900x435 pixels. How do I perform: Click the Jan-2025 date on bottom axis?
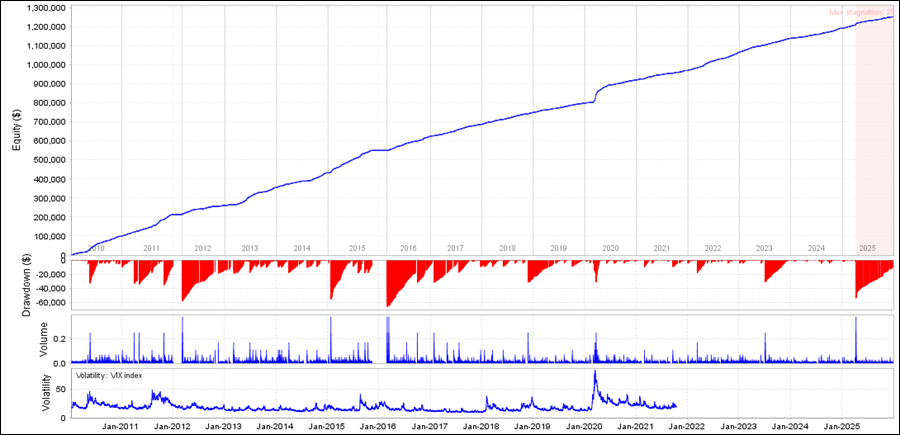click(840, 428)
